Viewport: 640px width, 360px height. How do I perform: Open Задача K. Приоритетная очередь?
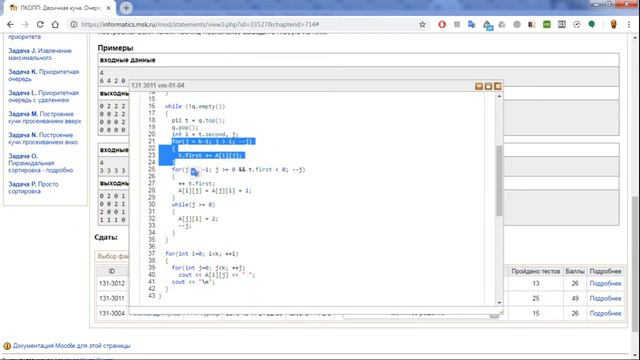[x=44, y=75]
